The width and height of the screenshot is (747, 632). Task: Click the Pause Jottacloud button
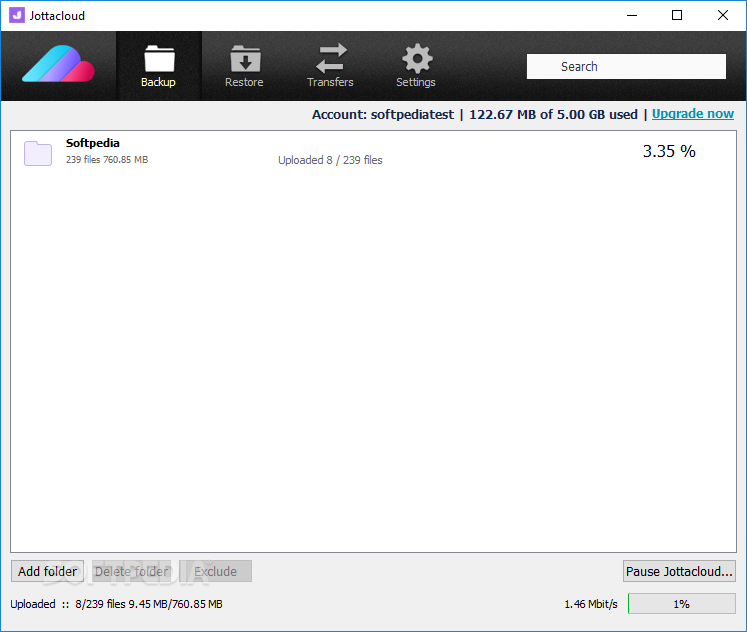click(x=679, y=571)
